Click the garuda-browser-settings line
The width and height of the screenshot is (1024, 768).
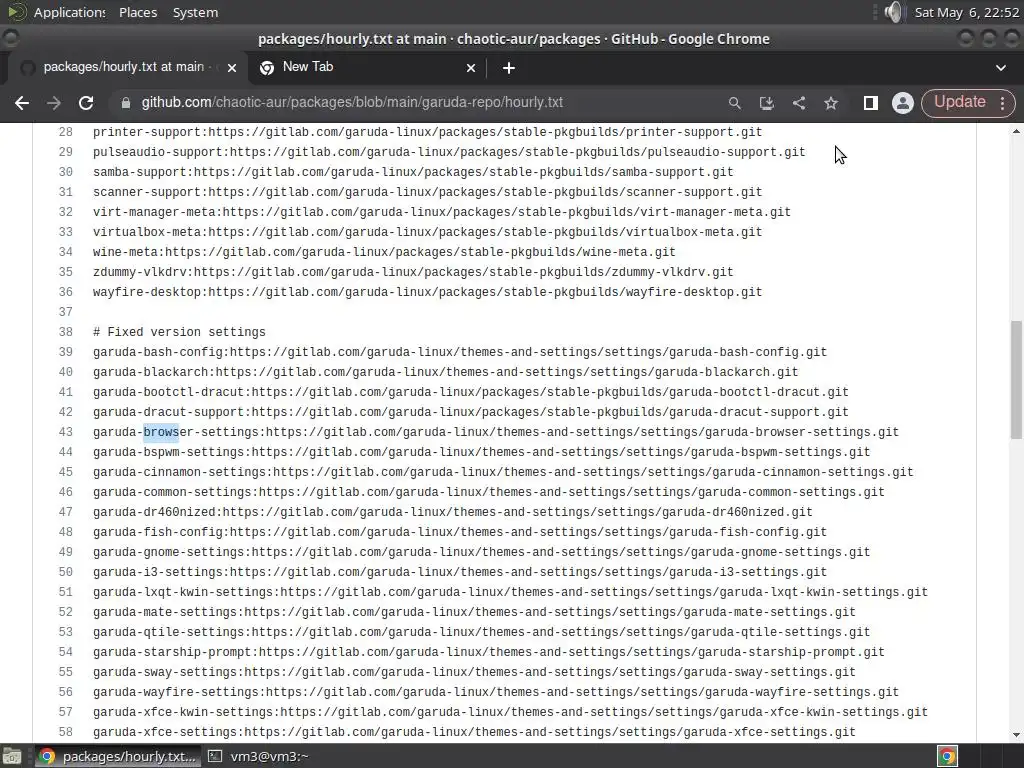coord(496,432)
